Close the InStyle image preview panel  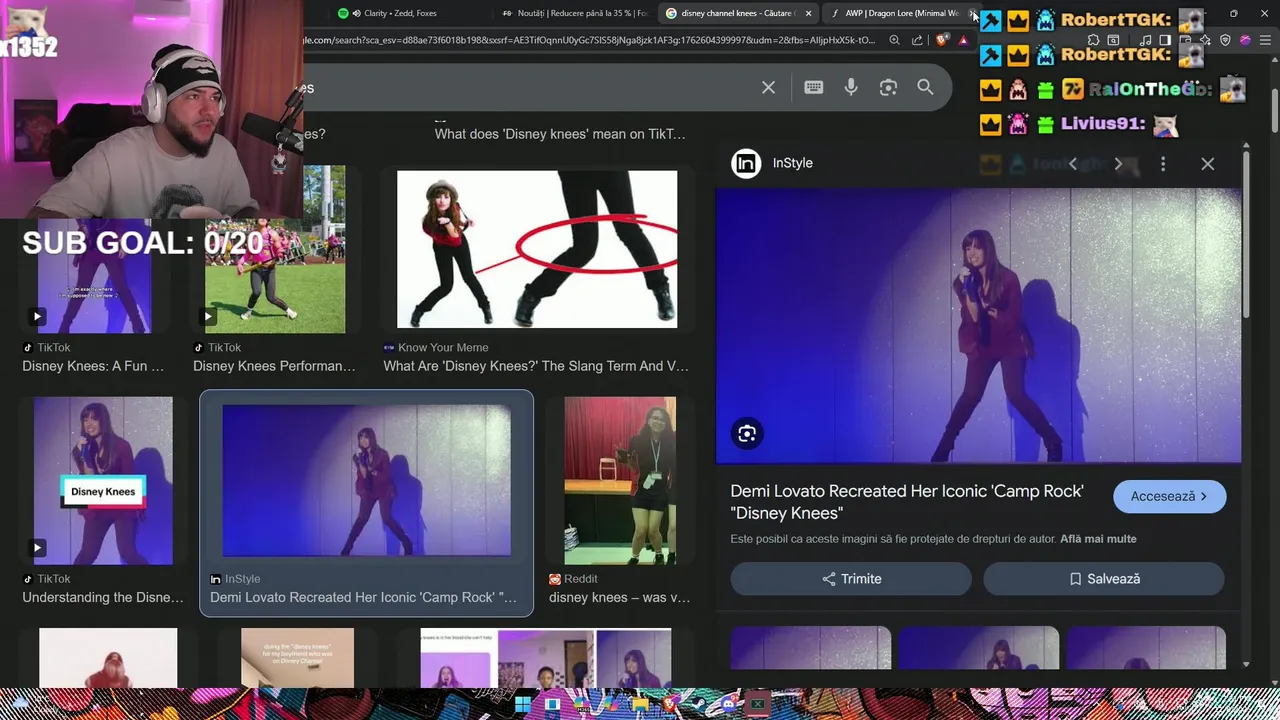pyautogui.click(x=1208, y=164)
